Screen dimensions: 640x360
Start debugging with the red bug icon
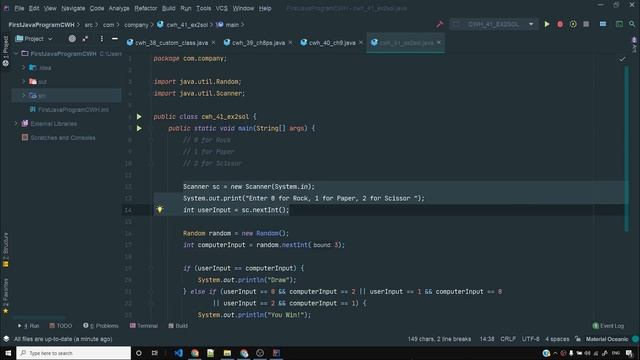[560, 24]
